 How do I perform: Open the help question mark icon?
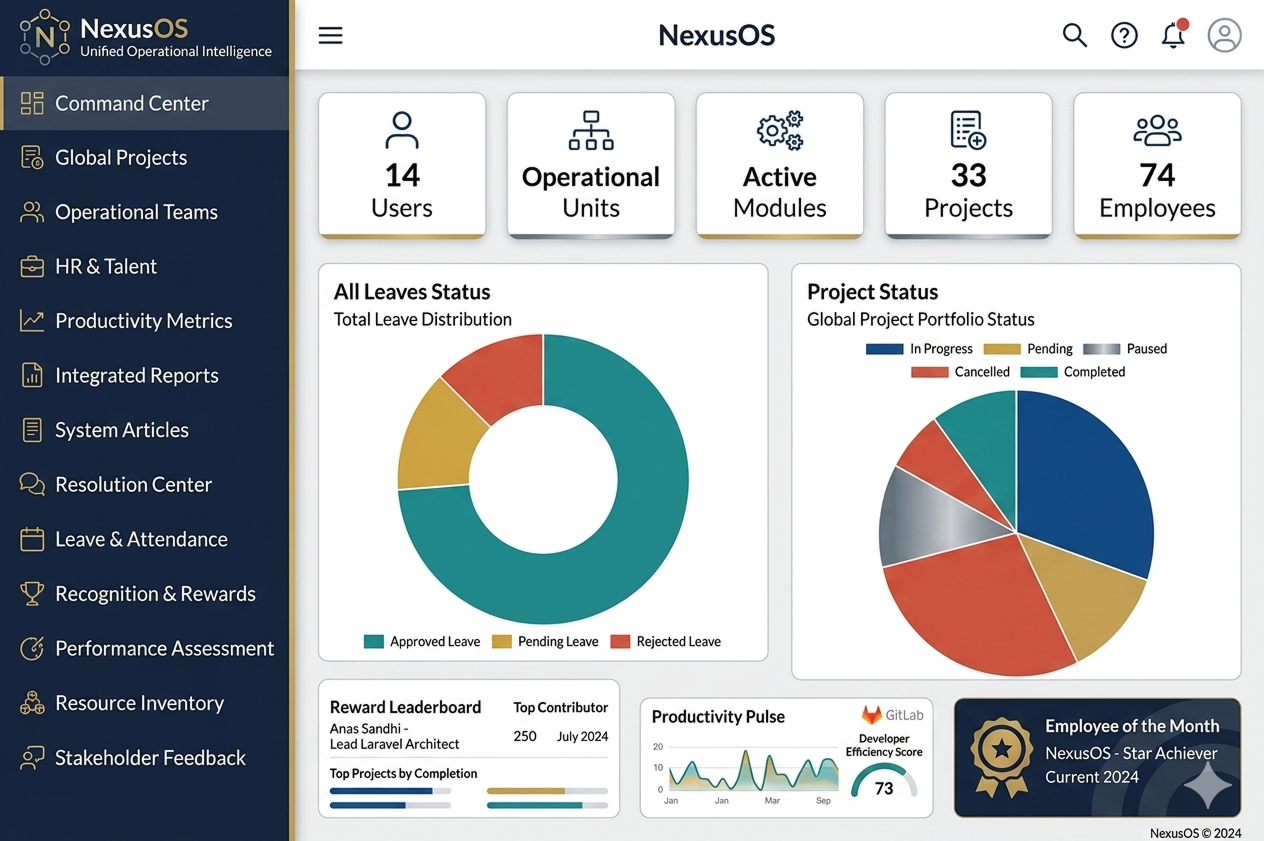click(x=1124, y=36)
